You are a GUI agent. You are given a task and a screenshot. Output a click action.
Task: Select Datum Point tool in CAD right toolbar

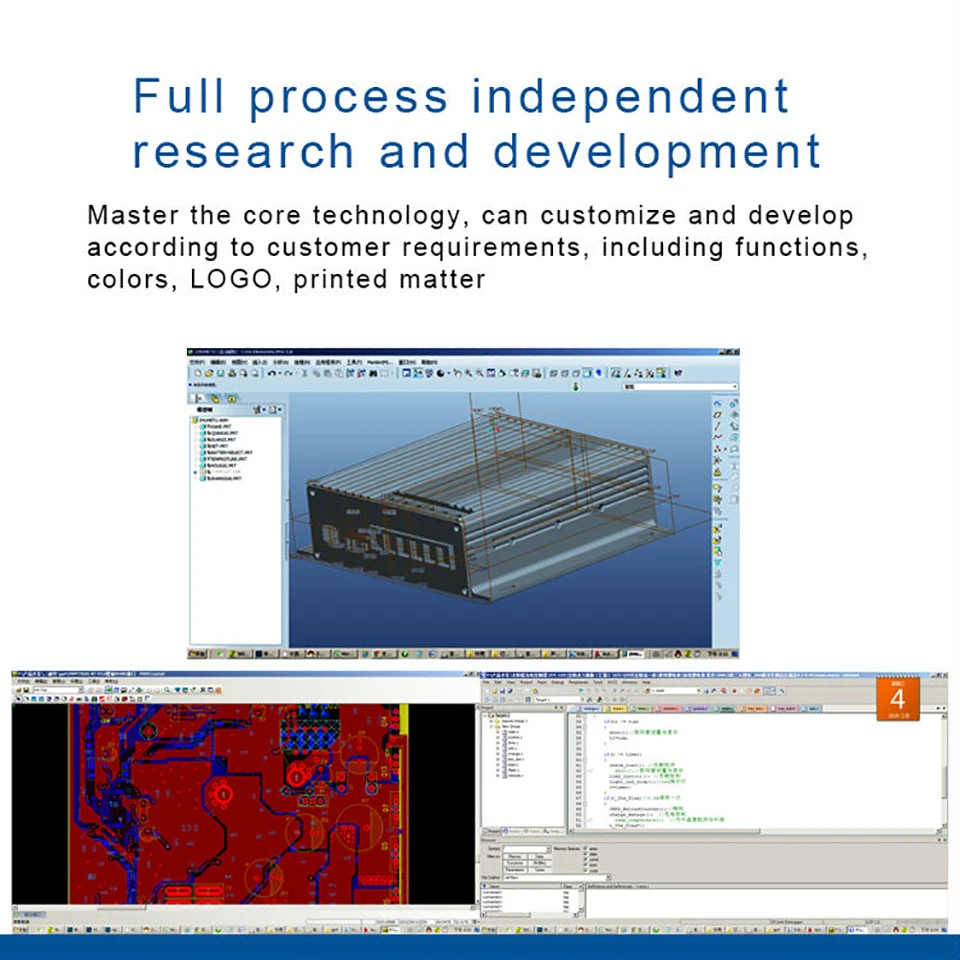718,449
